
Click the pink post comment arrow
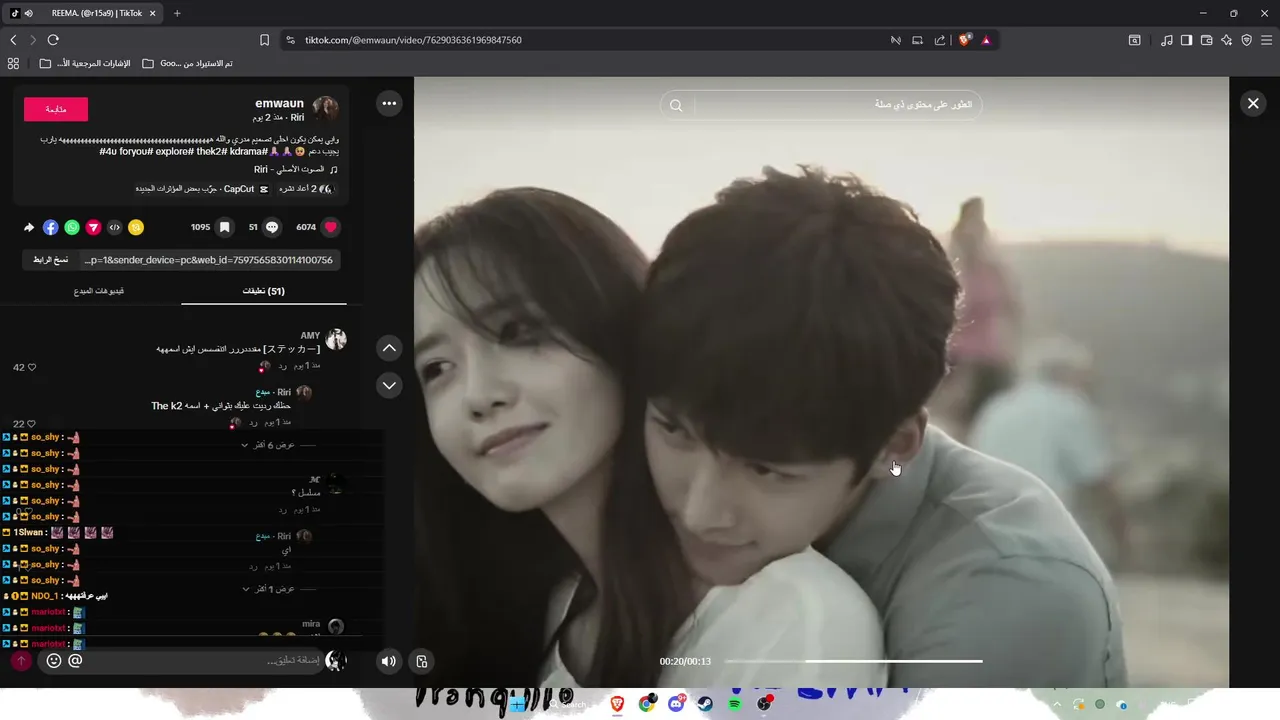coord(21,660)
